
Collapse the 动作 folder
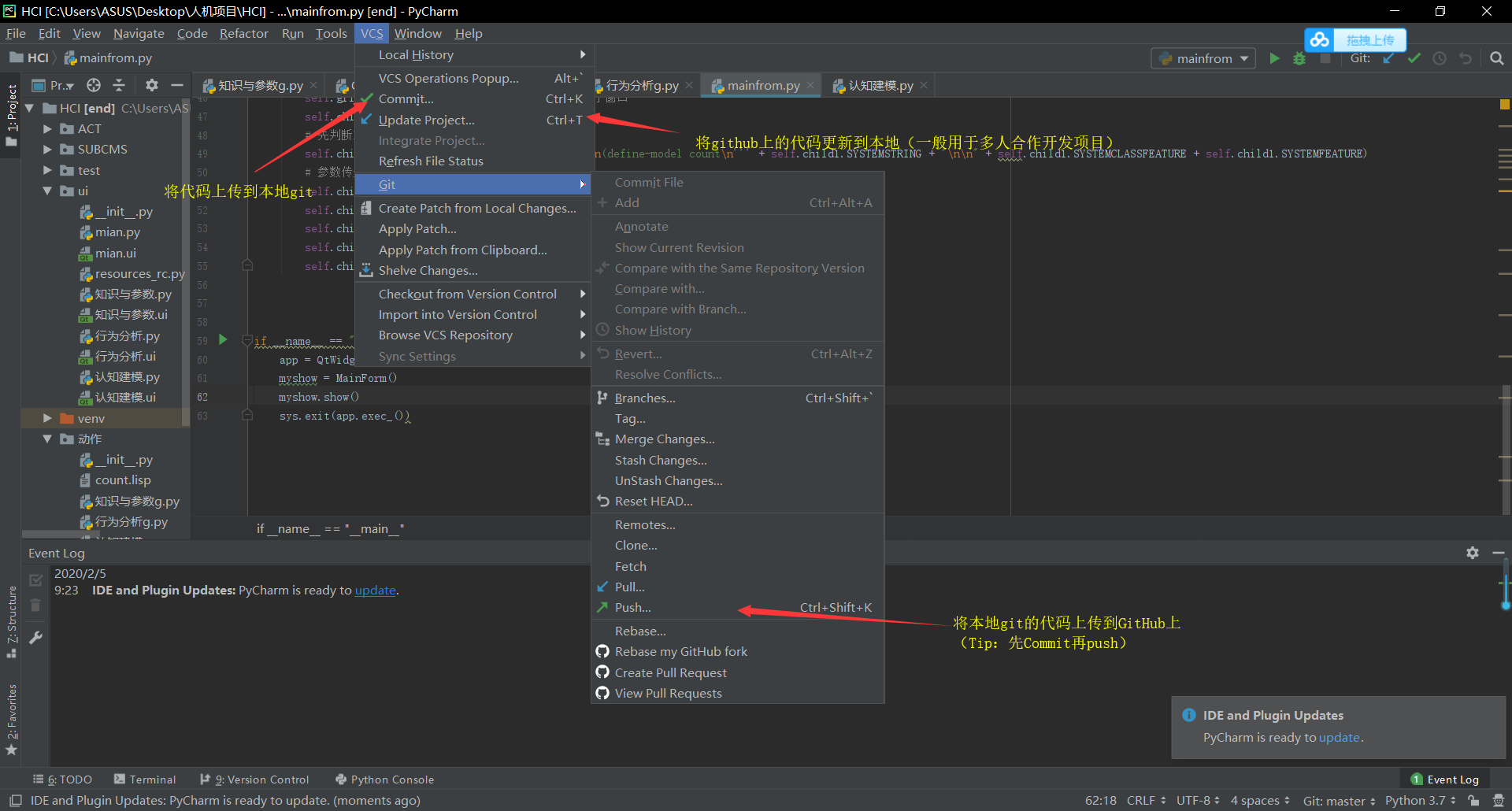click(47, 439)
